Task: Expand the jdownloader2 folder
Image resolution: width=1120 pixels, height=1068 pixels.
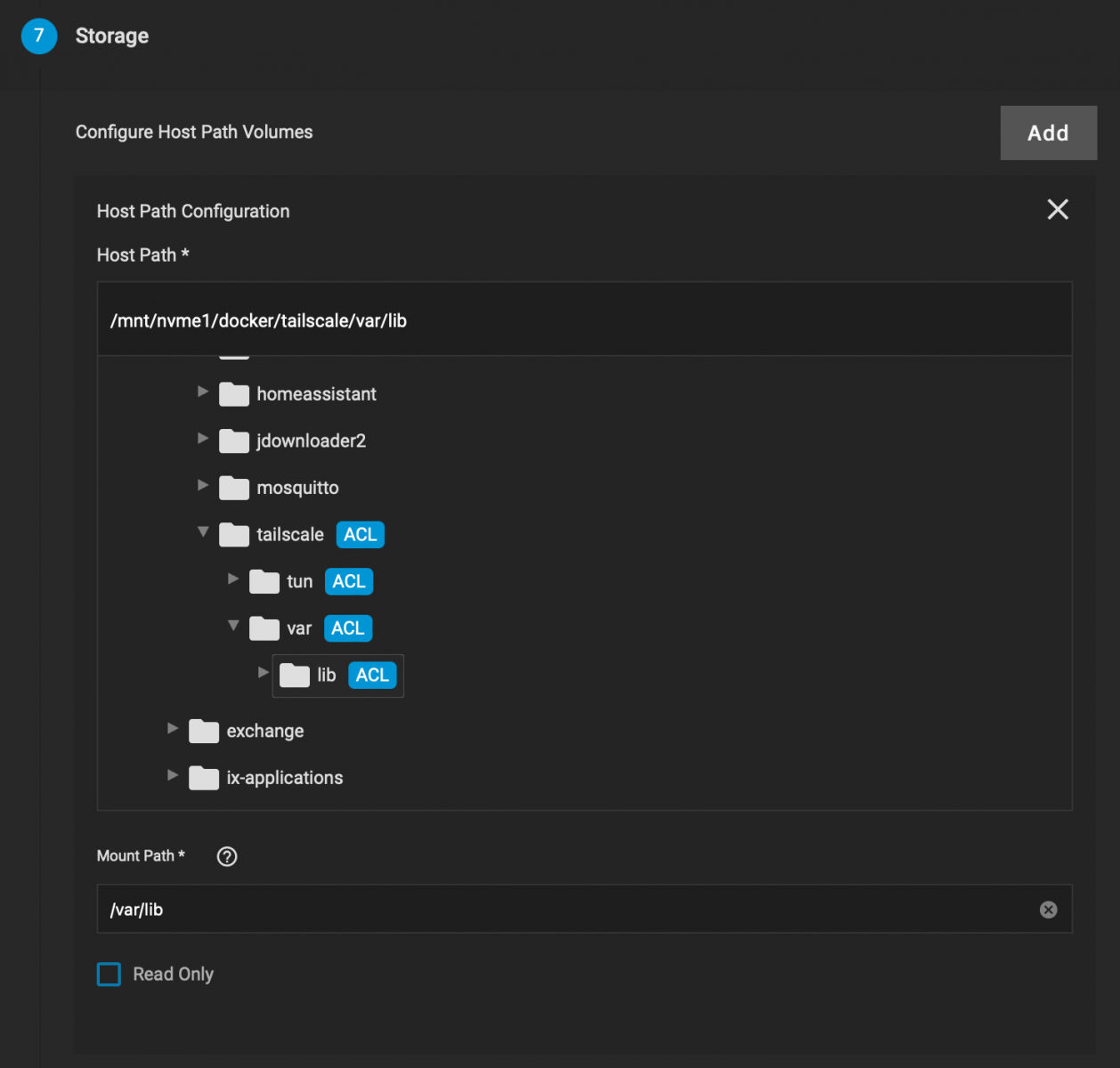Action: click(203, 438)
